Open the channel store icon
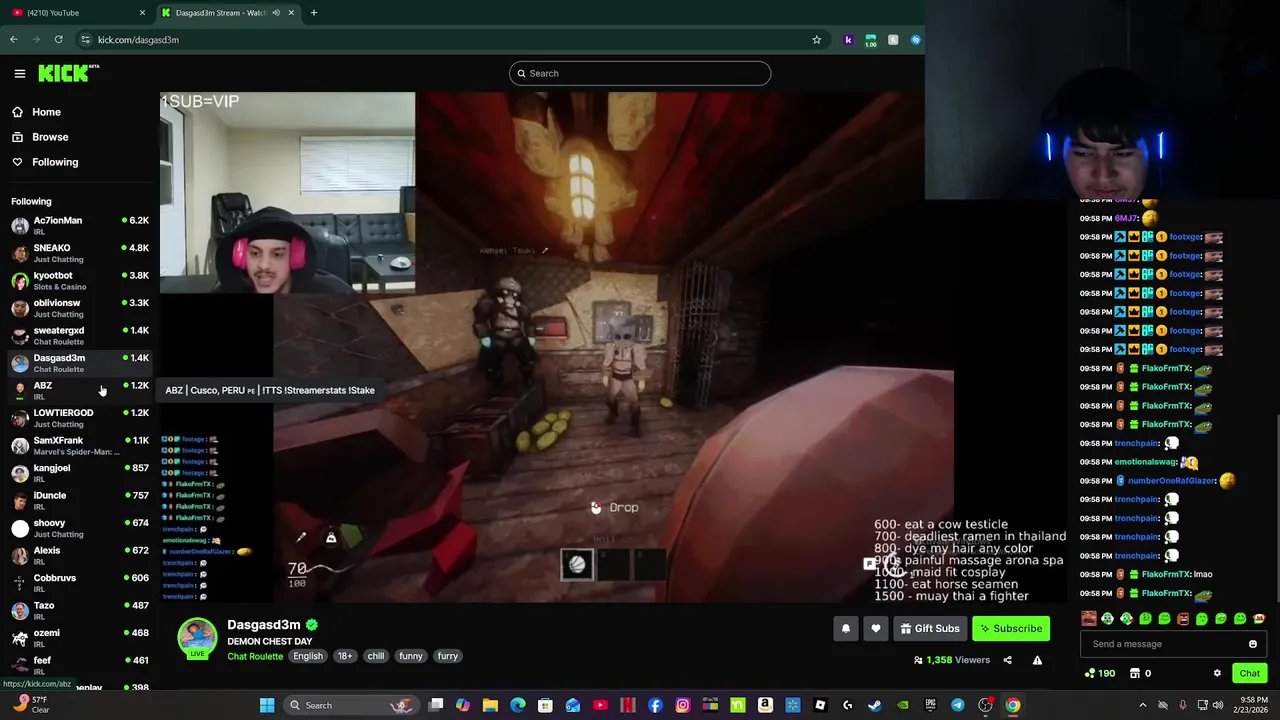Viewport: 1280px width, 720px height. point(1140,673)
